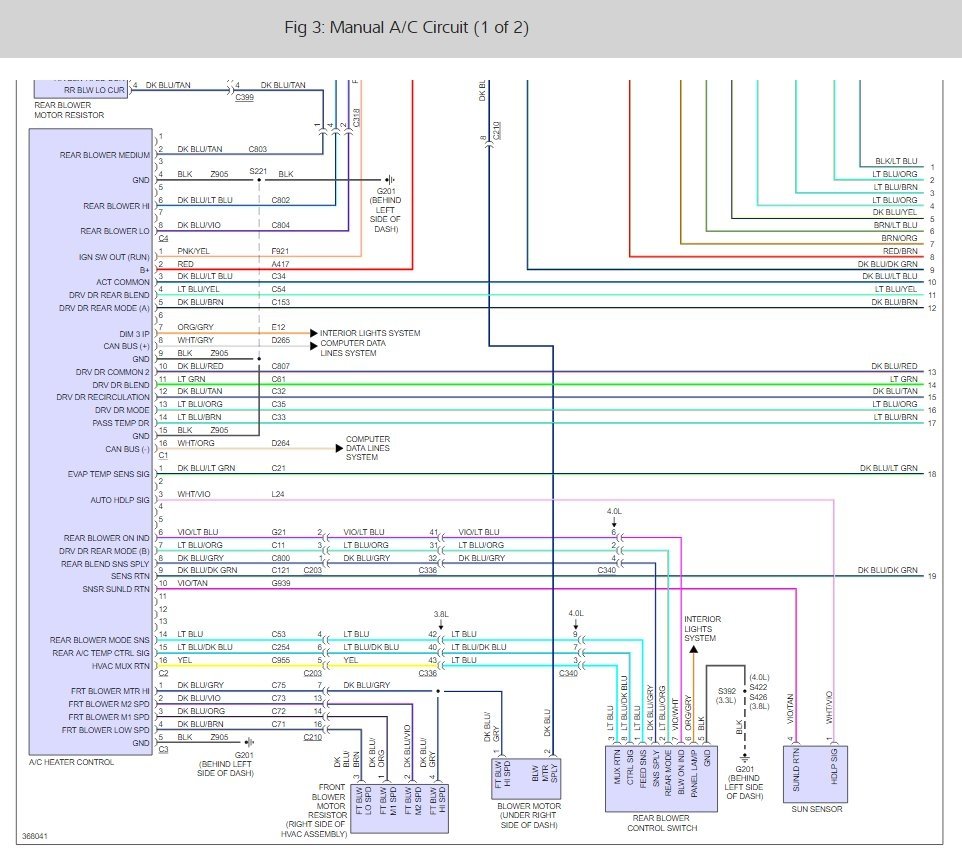Click the 'DRV DR REAR MODE (B)' label

(x=104, y=551)
